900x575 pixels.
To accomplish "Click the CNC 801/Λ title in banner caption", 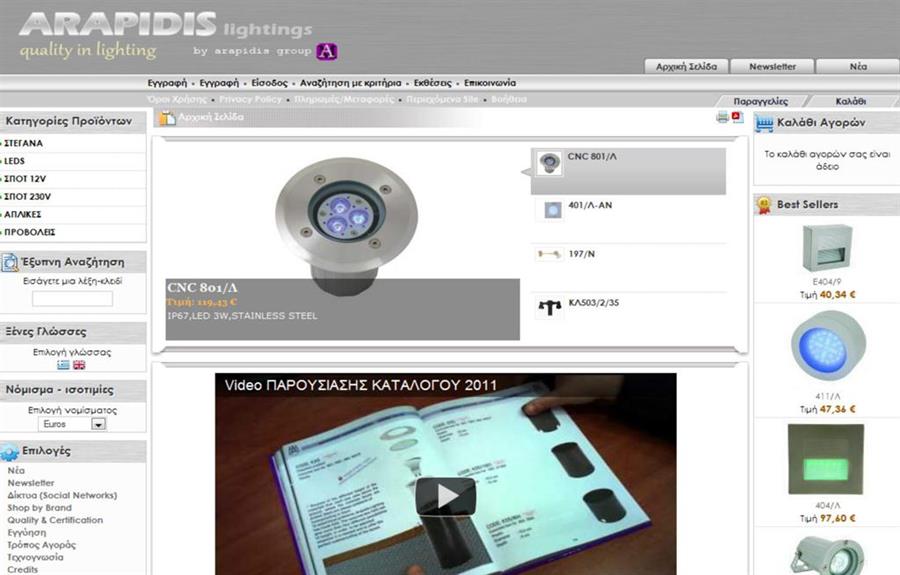I will click(x=202, y=288).
